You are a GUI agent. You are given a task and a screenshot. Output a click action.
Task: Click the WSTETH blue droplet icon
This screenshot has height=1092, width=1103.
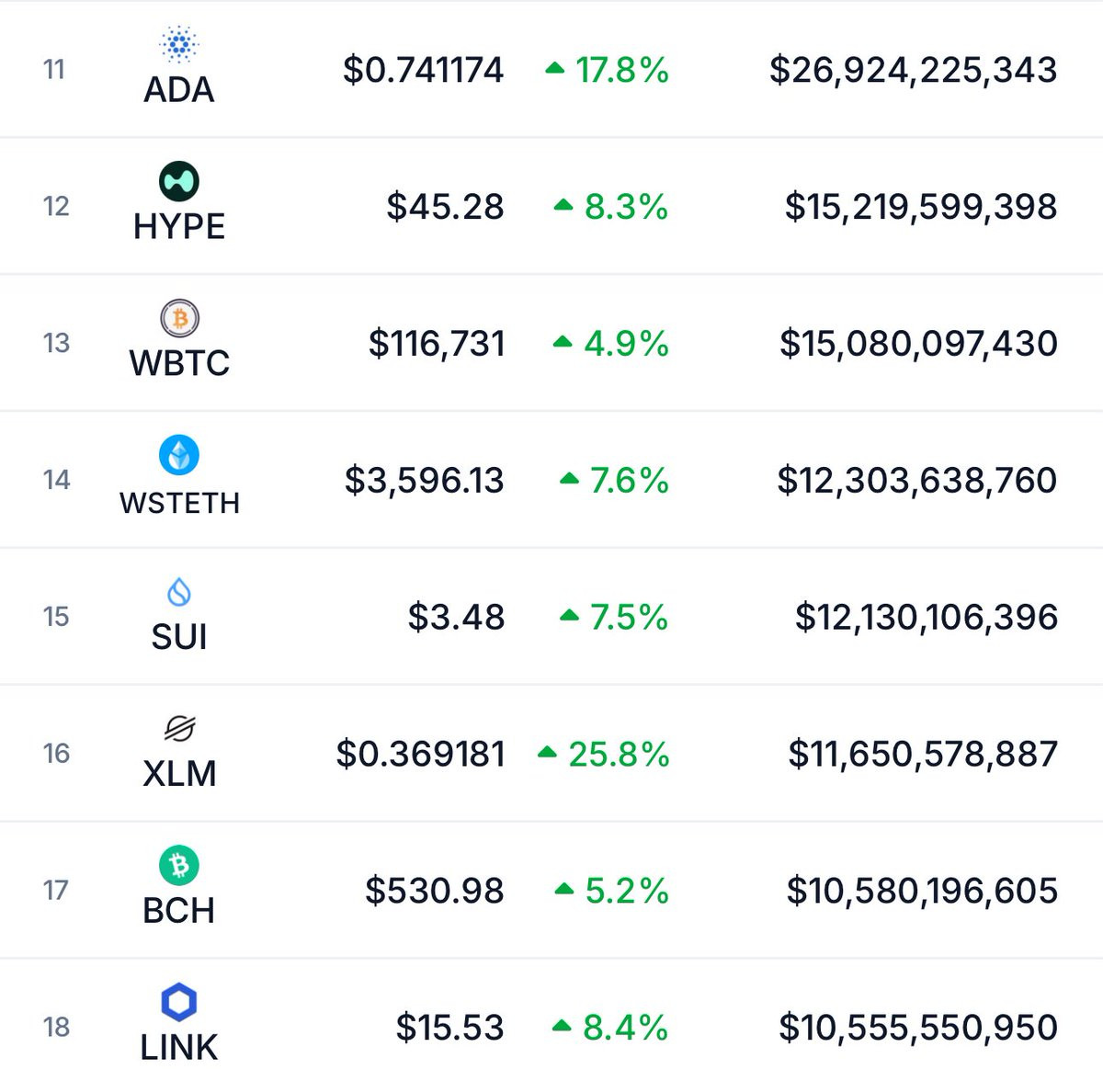coord(179,454)
